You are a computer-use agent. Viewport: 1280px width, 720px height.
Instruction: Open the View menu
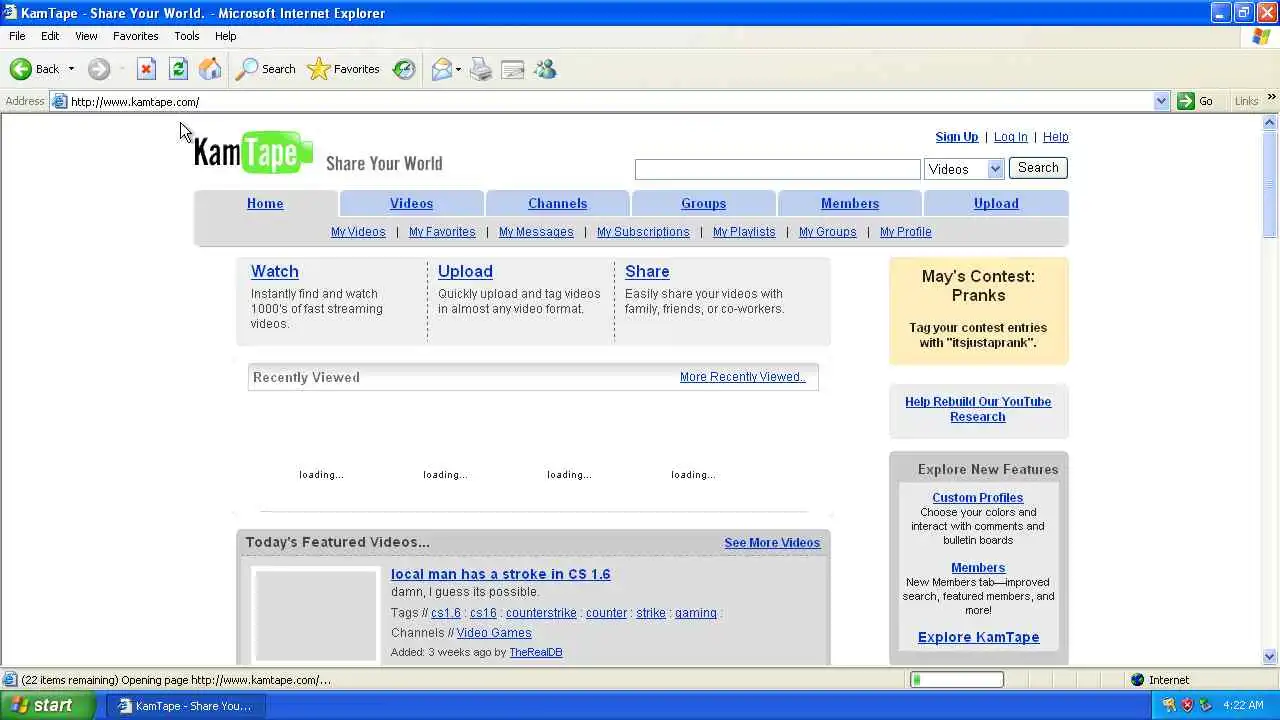coord(86,36)
